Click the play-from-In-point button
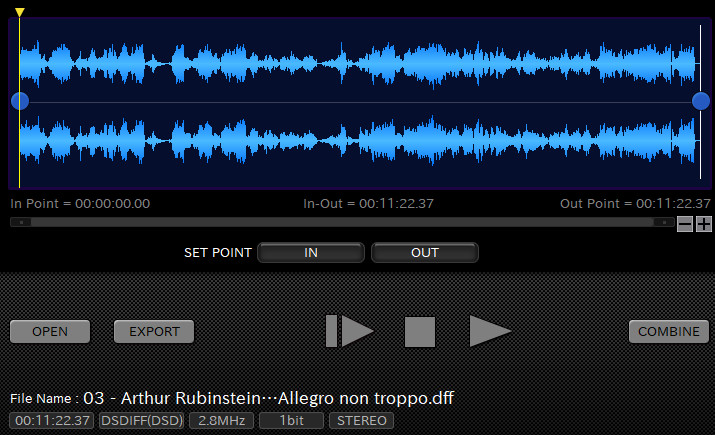This screenshot has width=715, height=435. point(350,331)
